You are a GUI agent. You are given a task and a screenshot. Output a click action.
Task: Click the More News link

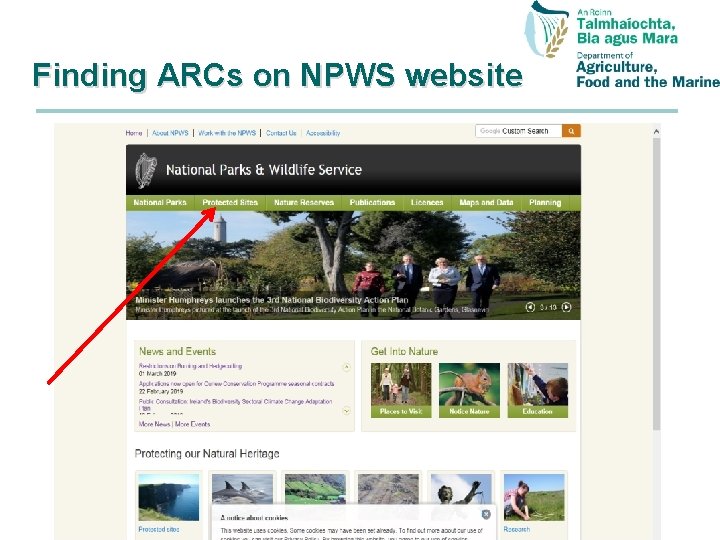point(154,424)
